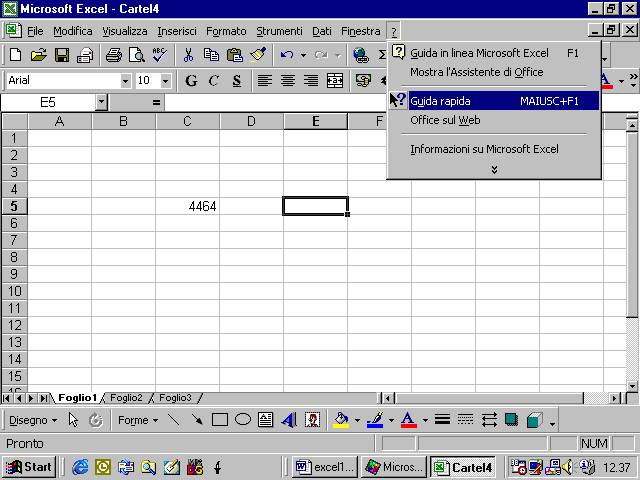
Task: Undo the last action with the undo arrow
Action: [287, 55]
